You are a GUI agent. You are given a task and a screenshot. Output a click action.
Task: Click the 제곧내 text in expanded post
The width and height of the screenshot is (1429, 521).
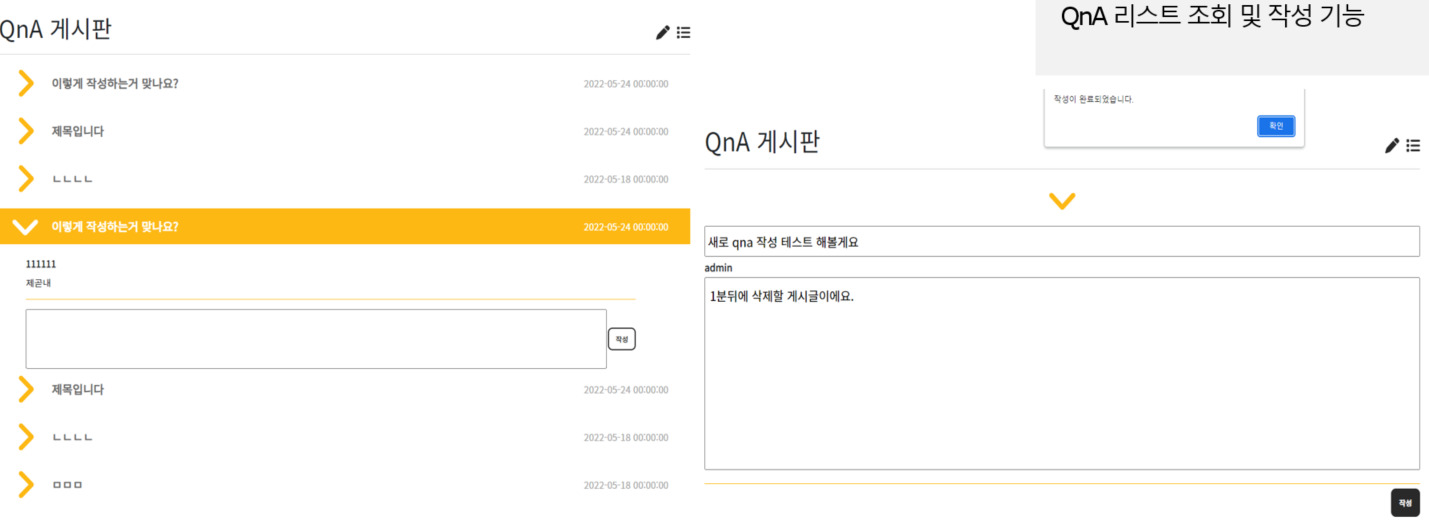38,283
